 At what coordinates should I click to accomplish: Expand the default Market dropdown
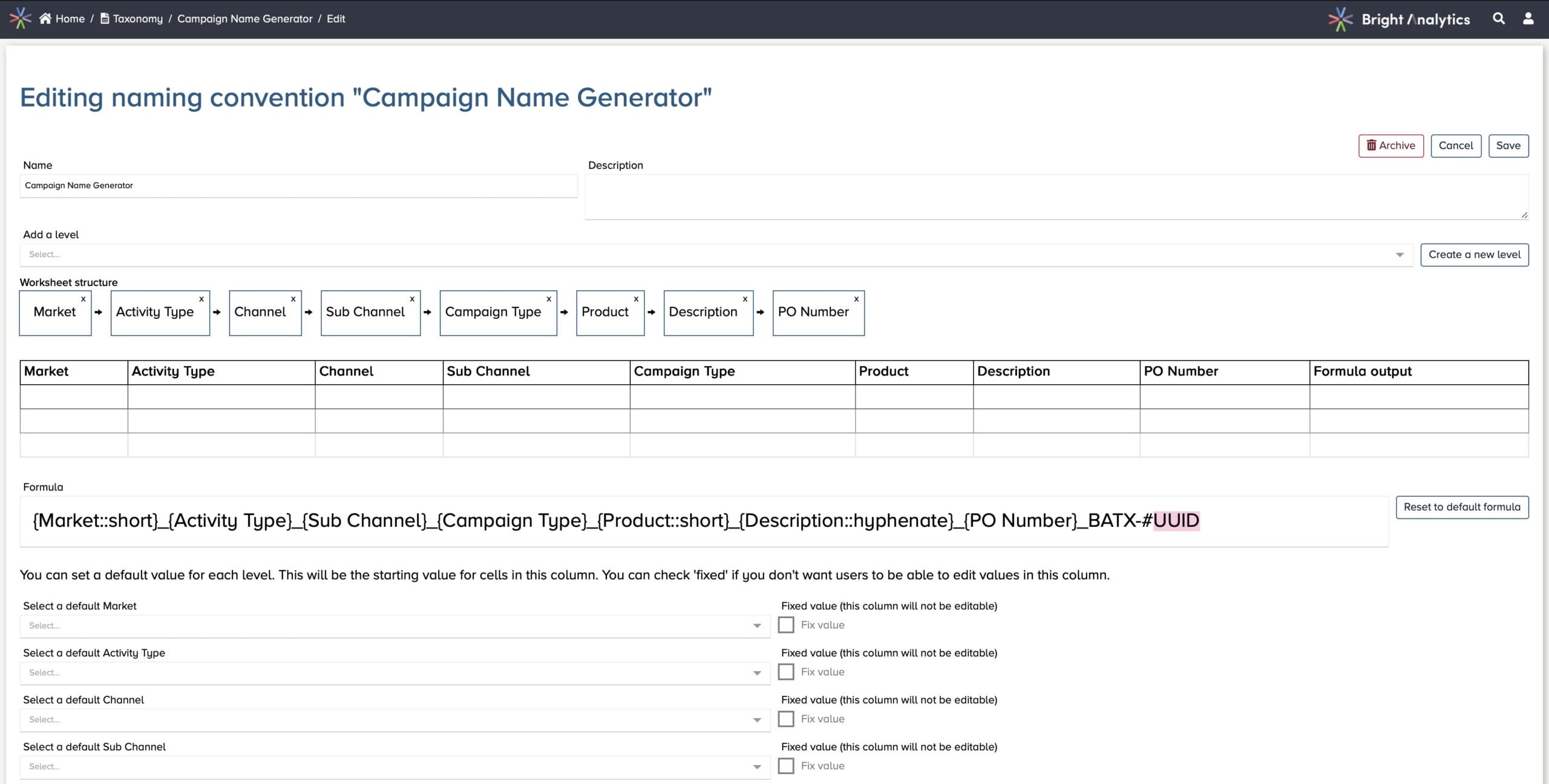point(395,626)
